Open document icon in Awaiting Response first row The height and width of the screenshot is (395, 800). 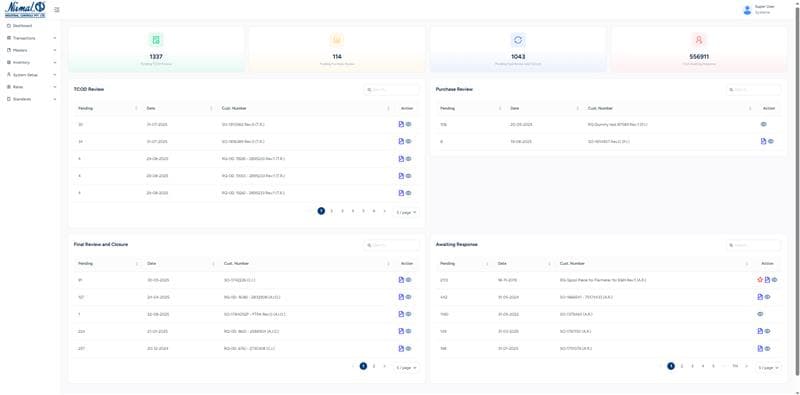[x=767, y=280]
